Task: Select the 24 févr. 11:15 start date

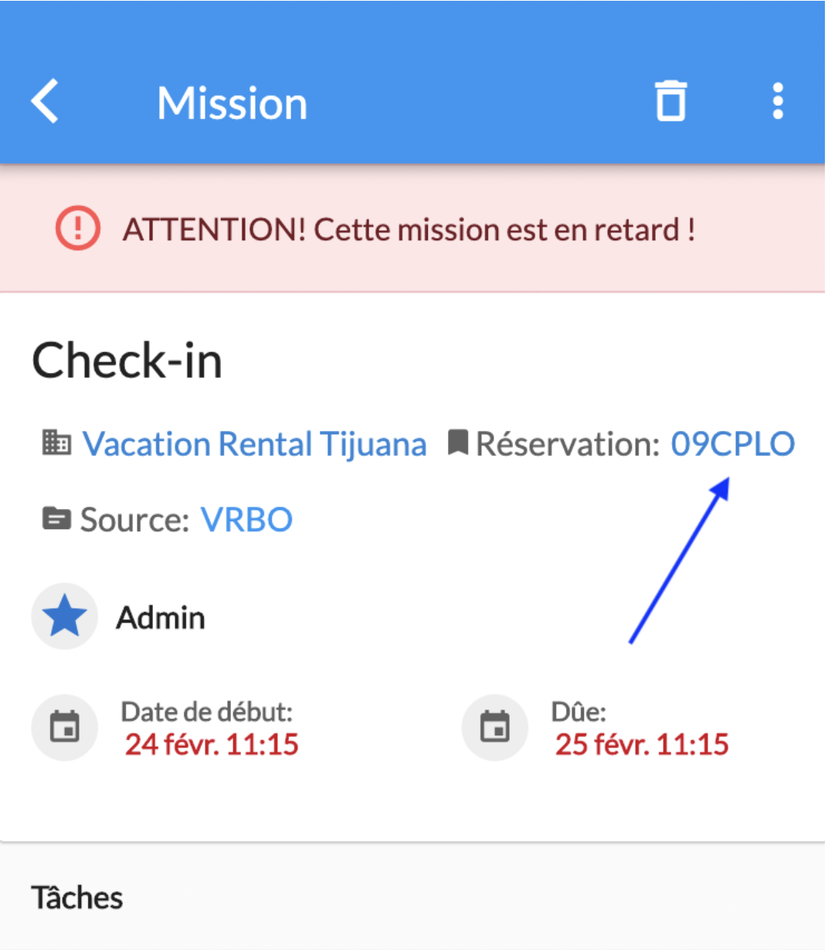Action: (211, 744)
